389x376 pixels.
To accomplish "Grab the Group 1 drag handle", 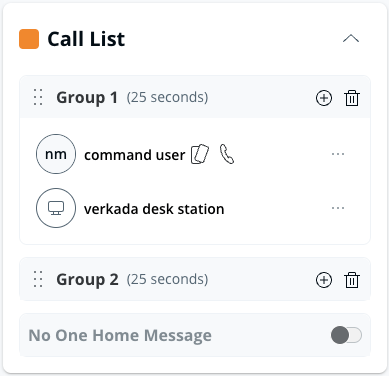I will click(x=38, y=97).
